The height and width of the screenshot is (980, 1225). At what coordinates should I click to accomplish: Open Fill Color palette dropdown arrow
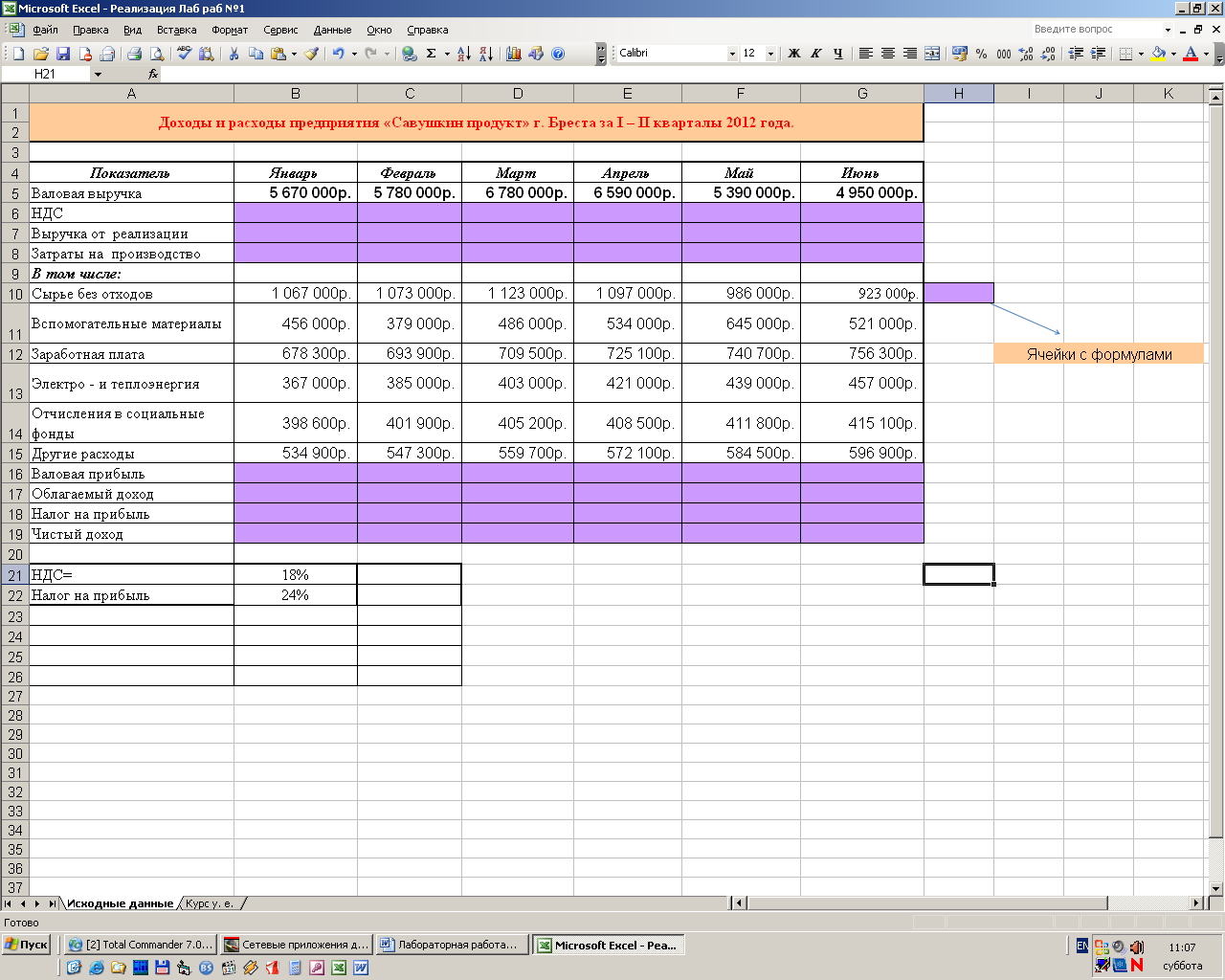point(1173,54)
